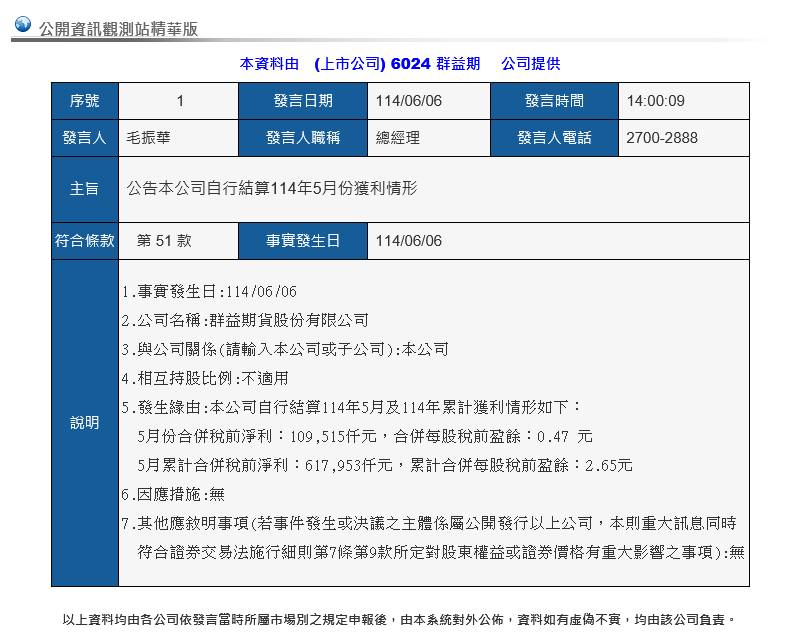Click line 6.因應措施:無

pyautogui.click(x=173, y=495)
